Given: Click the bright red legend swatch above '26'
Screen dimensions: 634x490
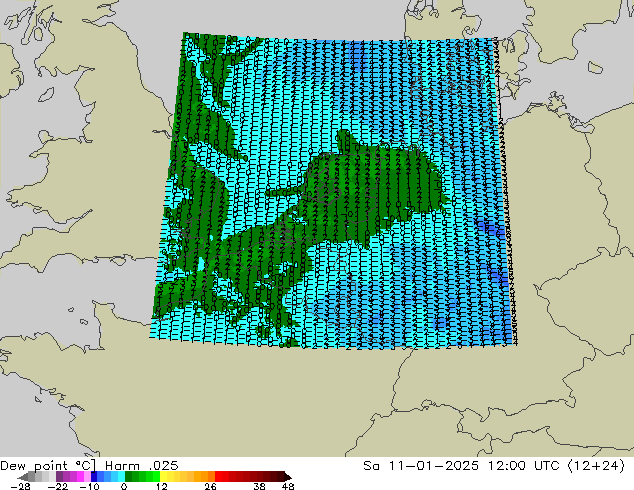Looking at the screenshot, I should pyautogui.click(x=218, y=477).
